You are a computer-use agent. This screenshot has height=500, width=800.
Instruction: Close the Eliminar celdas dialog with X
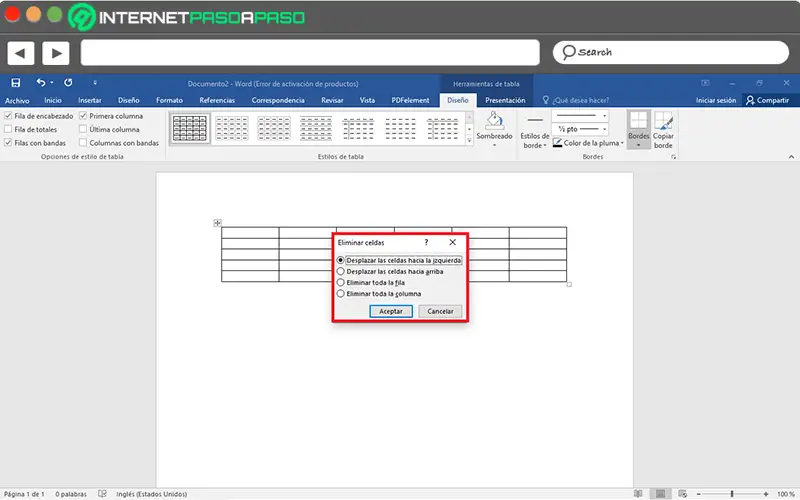coord(453,242)
